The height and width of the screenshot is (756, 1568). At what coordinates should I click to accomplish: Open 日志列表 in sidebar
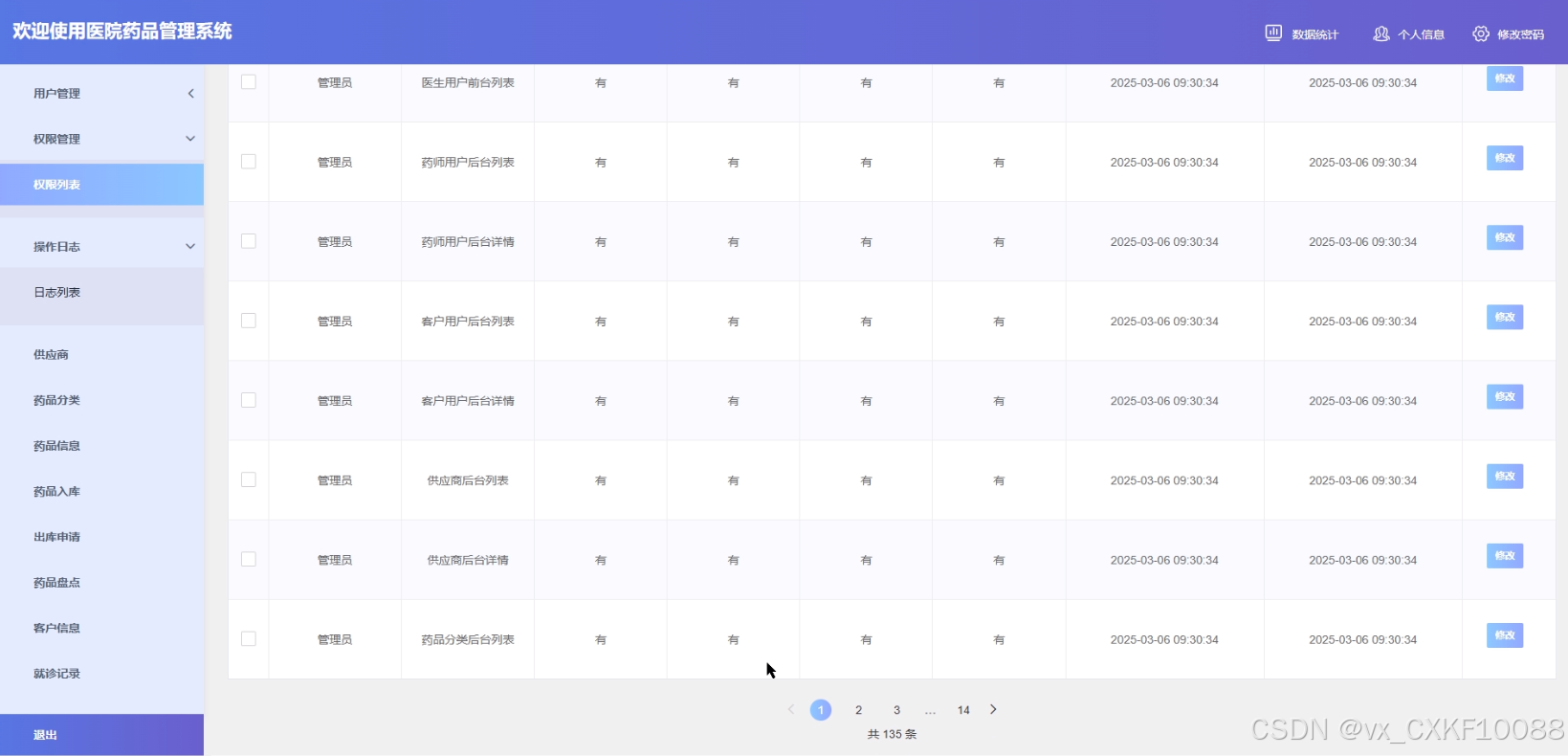(x=101, y=293)
